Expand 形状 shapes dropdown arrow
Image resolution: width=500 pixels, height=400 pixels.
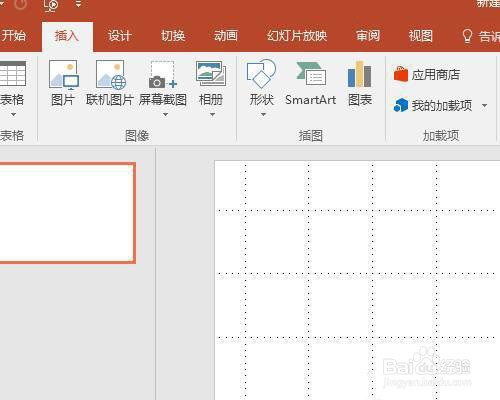(x=263, y=114)
